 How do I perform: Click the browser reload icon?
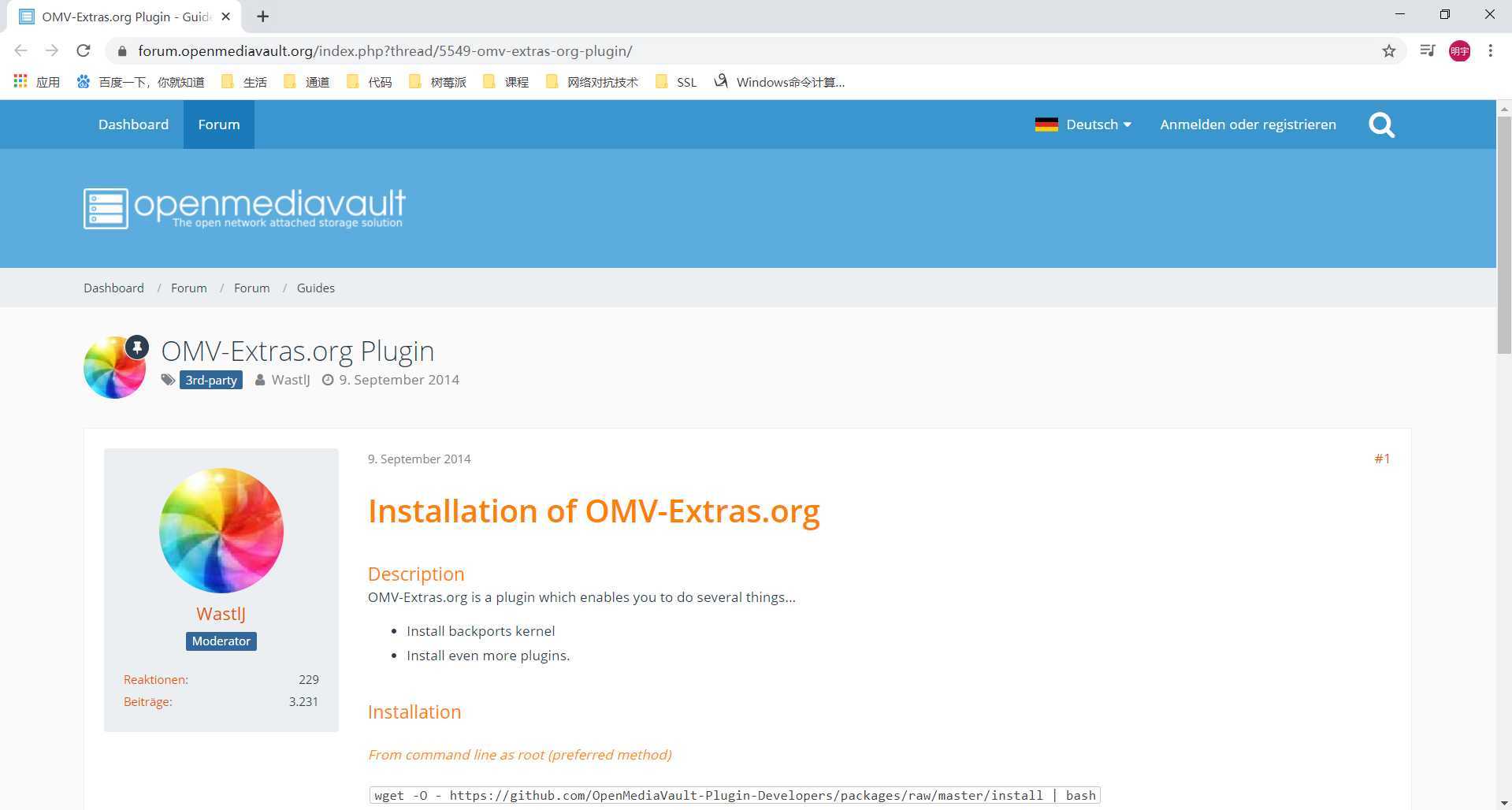click(x=83, y=50)
